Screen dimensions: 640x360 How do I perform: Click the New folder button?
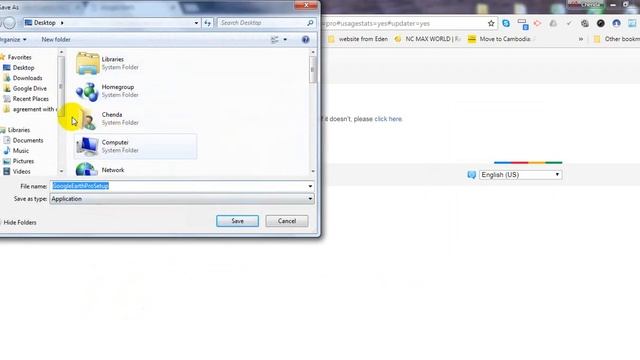(56, 40)
